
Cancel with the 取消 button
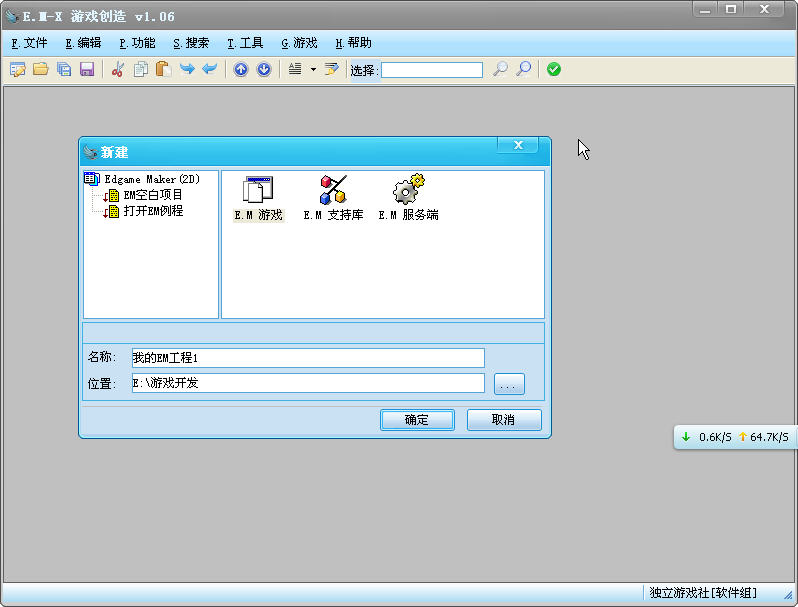(504, 420)
